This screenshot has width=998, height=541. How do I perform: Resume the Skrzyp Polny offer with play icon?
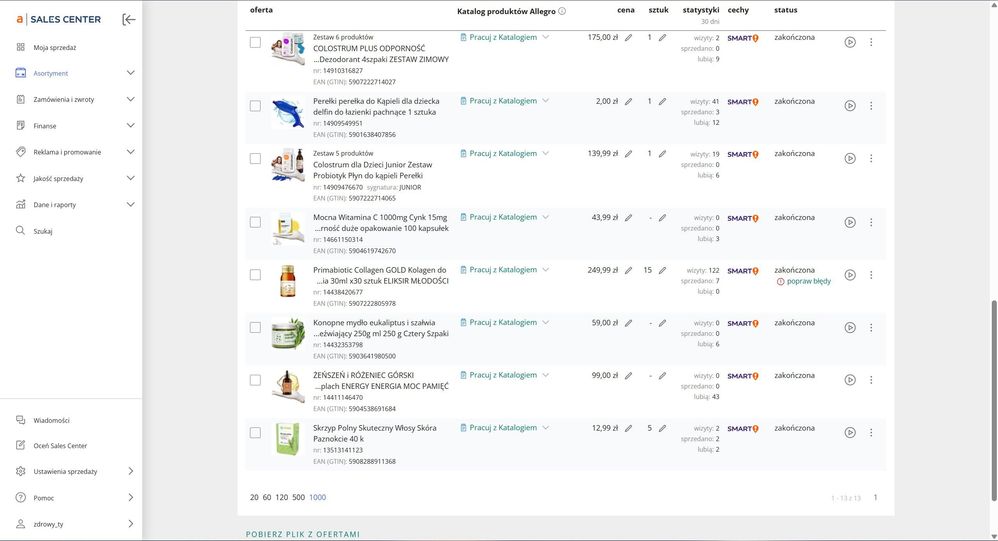850,432
